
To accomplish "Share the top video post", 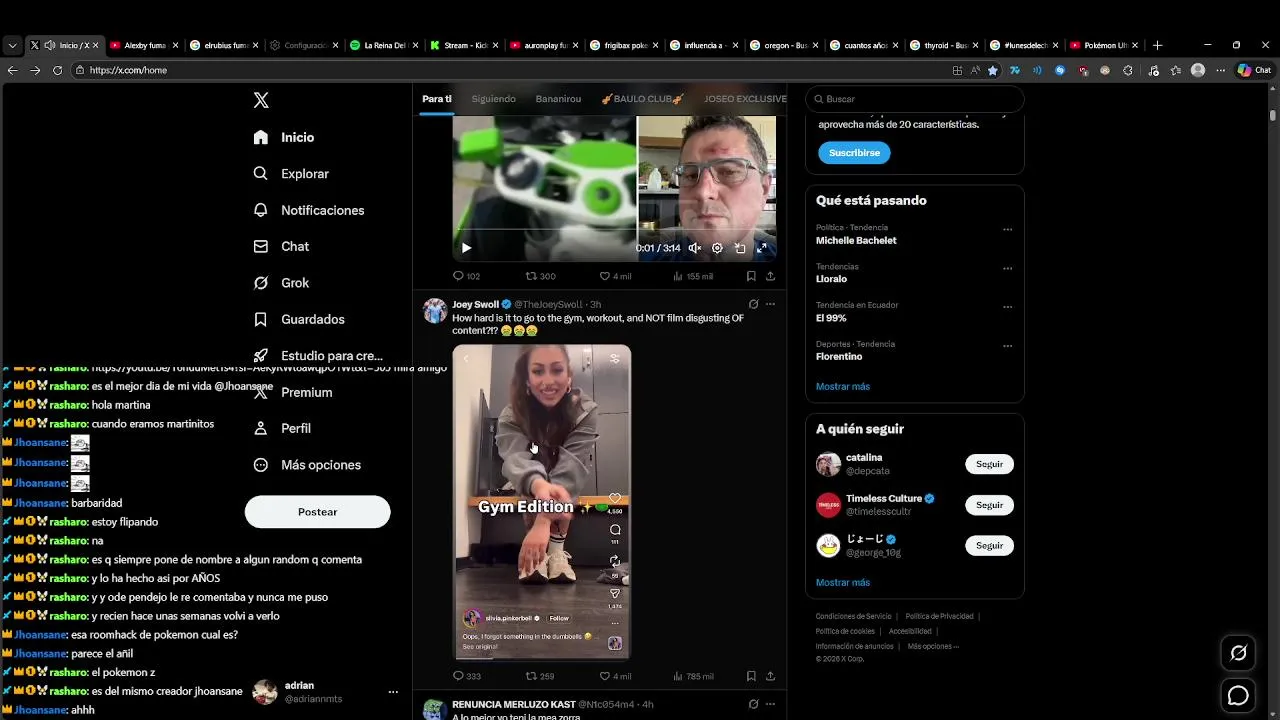I will [770, 276].
